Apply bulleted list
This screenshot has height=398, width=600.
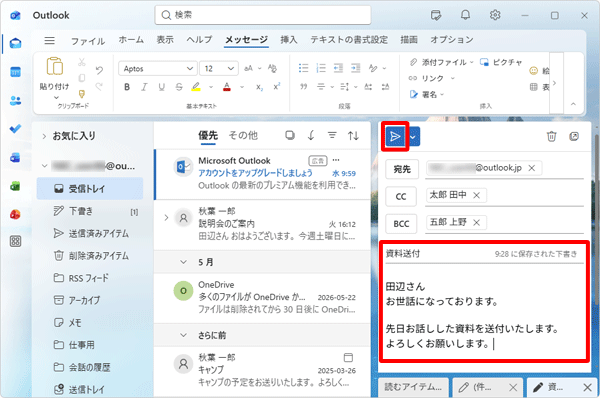(x=303, y=69)
